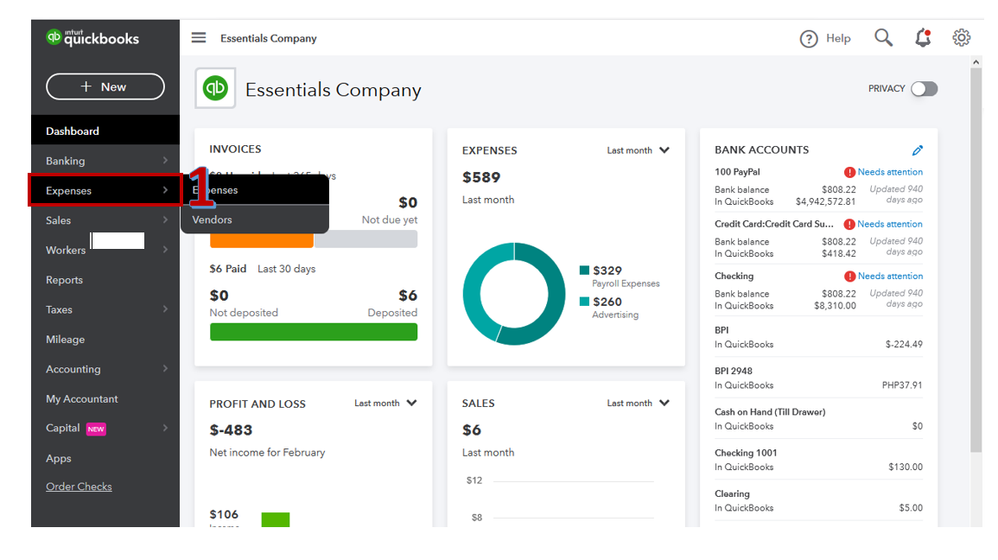Expand Expenses sidebar chevron

coord(165,190)
